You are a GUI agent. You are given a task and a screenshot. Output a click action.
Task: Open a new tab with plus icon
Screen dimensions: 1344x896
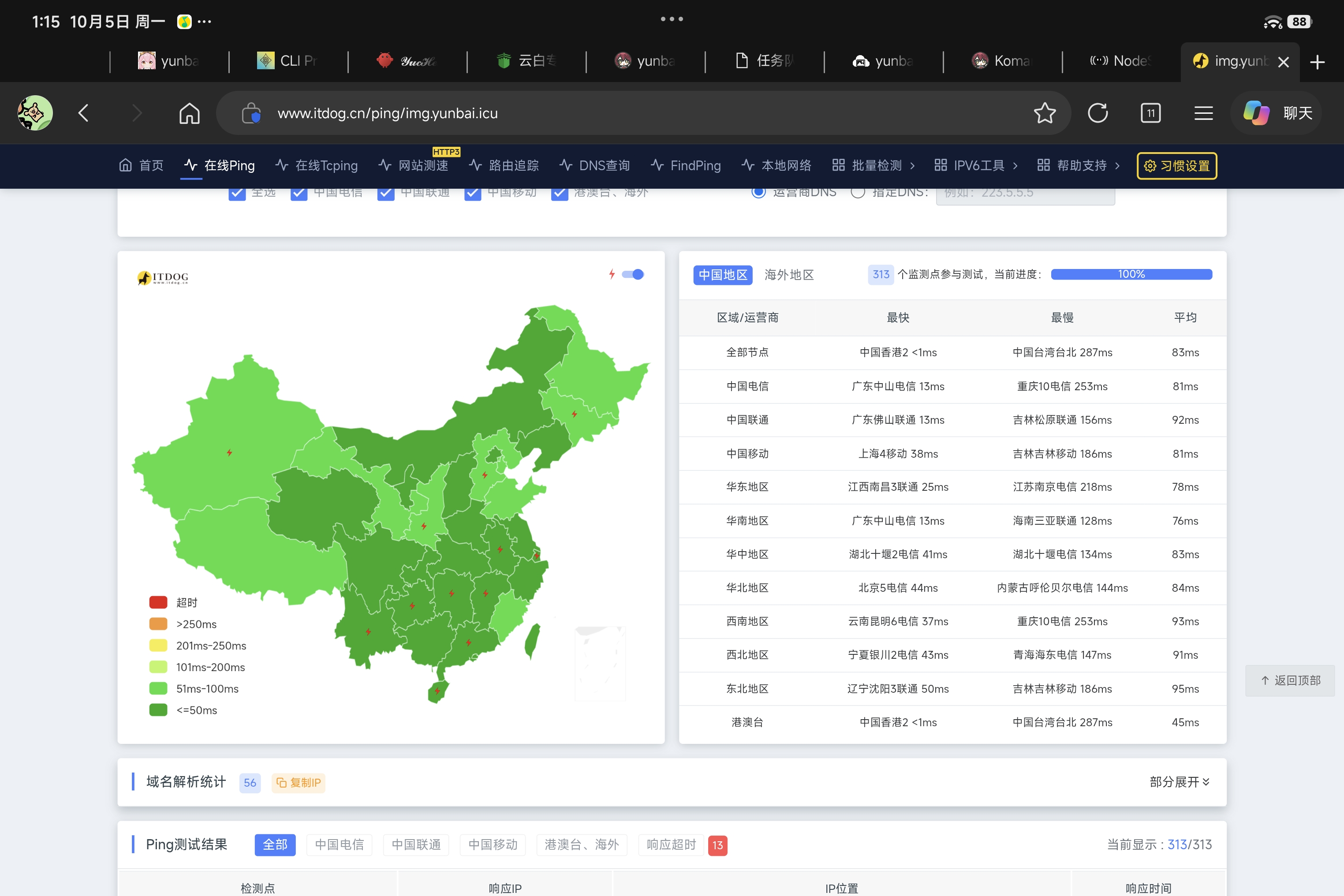(1318, 61)
